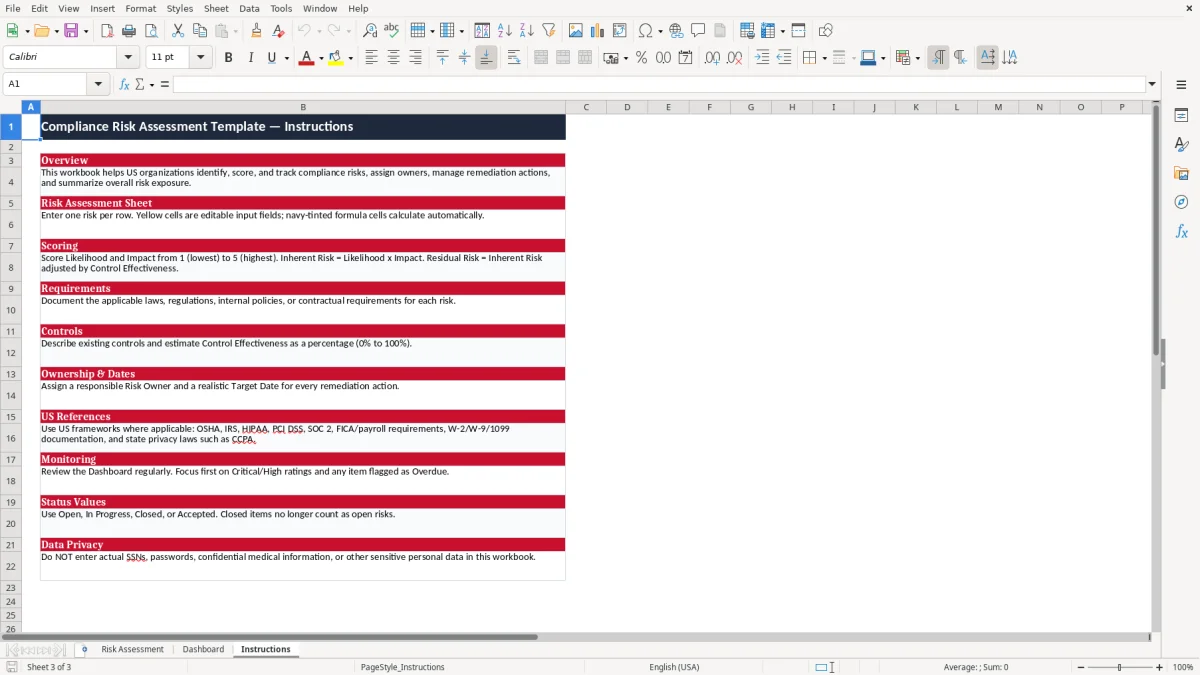
Task: Click the Save document icon
Action: 71,31
